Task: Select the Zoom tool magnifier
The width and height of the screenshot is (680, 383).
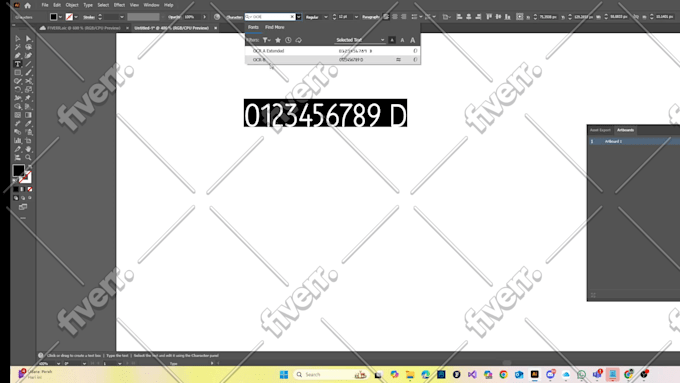Action: (29, 157)
